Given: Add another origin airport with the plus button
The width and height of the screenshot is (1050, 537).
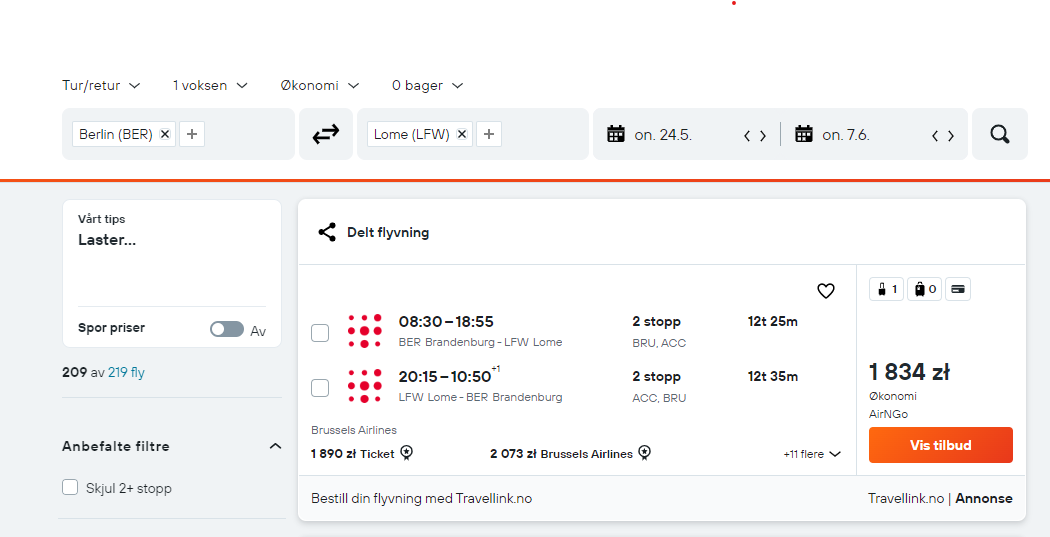Looking at the screenshot, I should click(192, 134).
